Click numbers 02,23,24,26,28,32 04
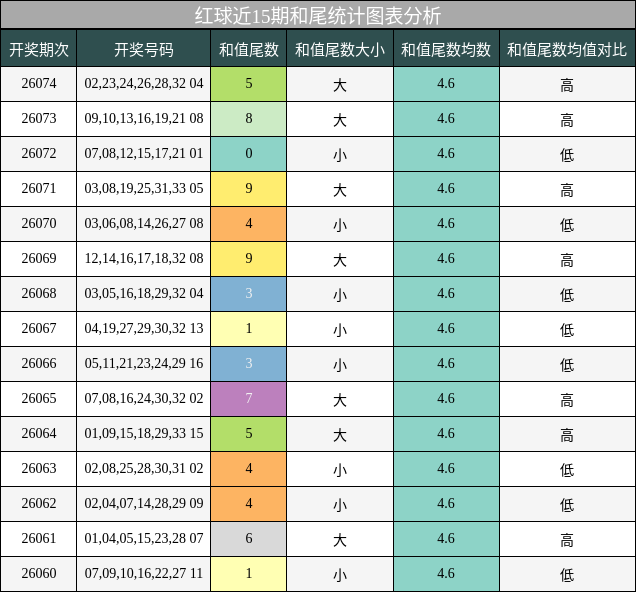This screenshot has height=592, width=636. pos(144,84)
